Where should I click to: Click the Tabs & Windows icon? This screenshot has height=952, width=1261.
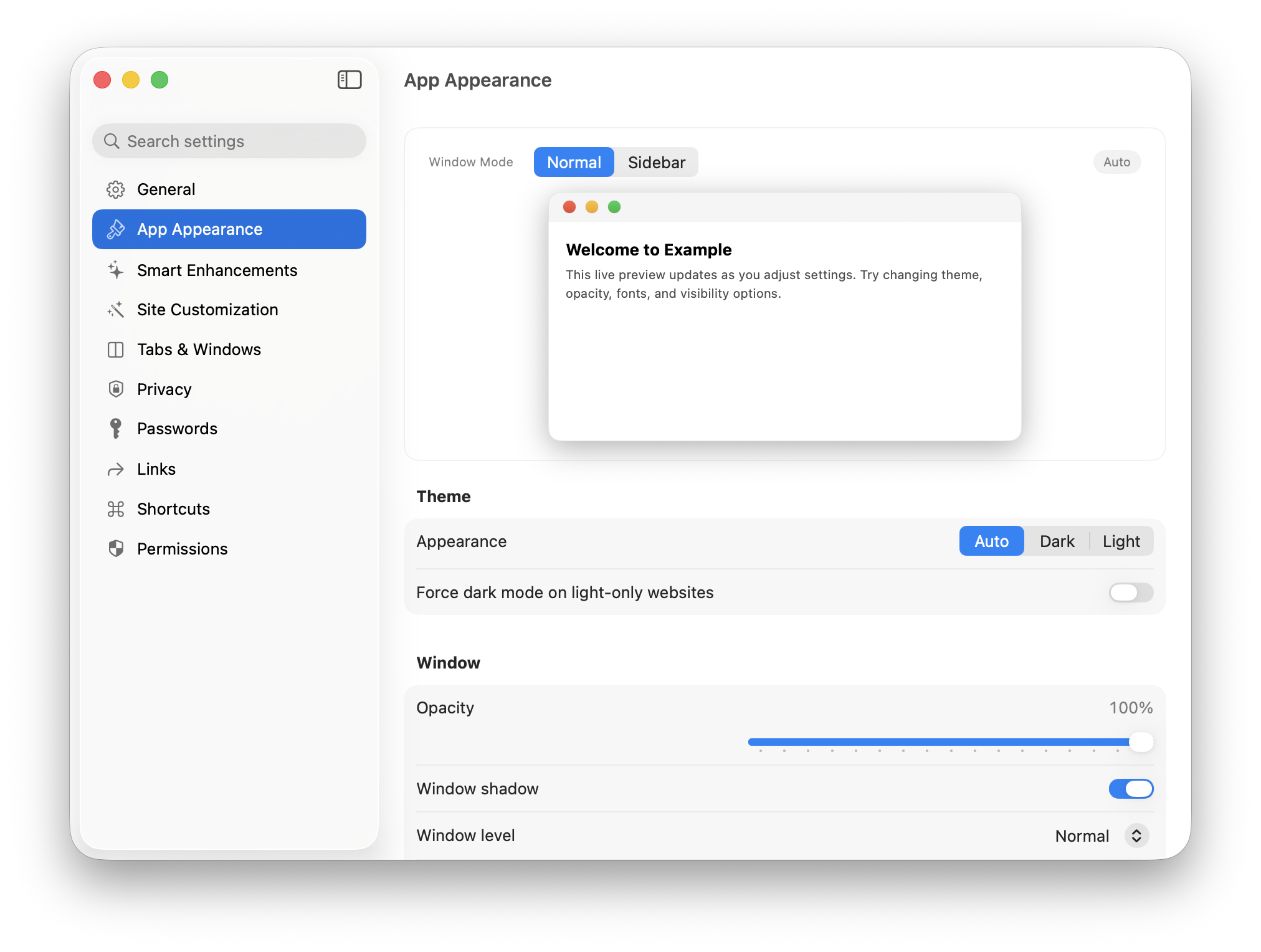[x=116, y=350]
